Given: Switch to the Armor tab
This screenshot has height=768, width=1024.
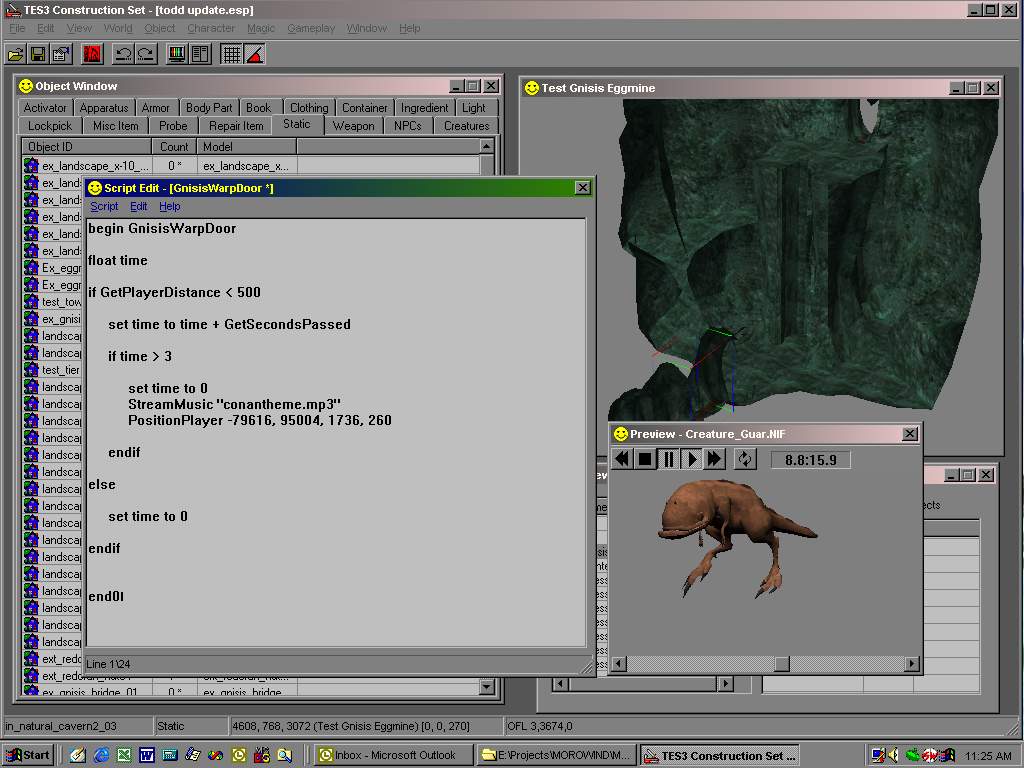Looking at the screenshot, I should [155, 108].
